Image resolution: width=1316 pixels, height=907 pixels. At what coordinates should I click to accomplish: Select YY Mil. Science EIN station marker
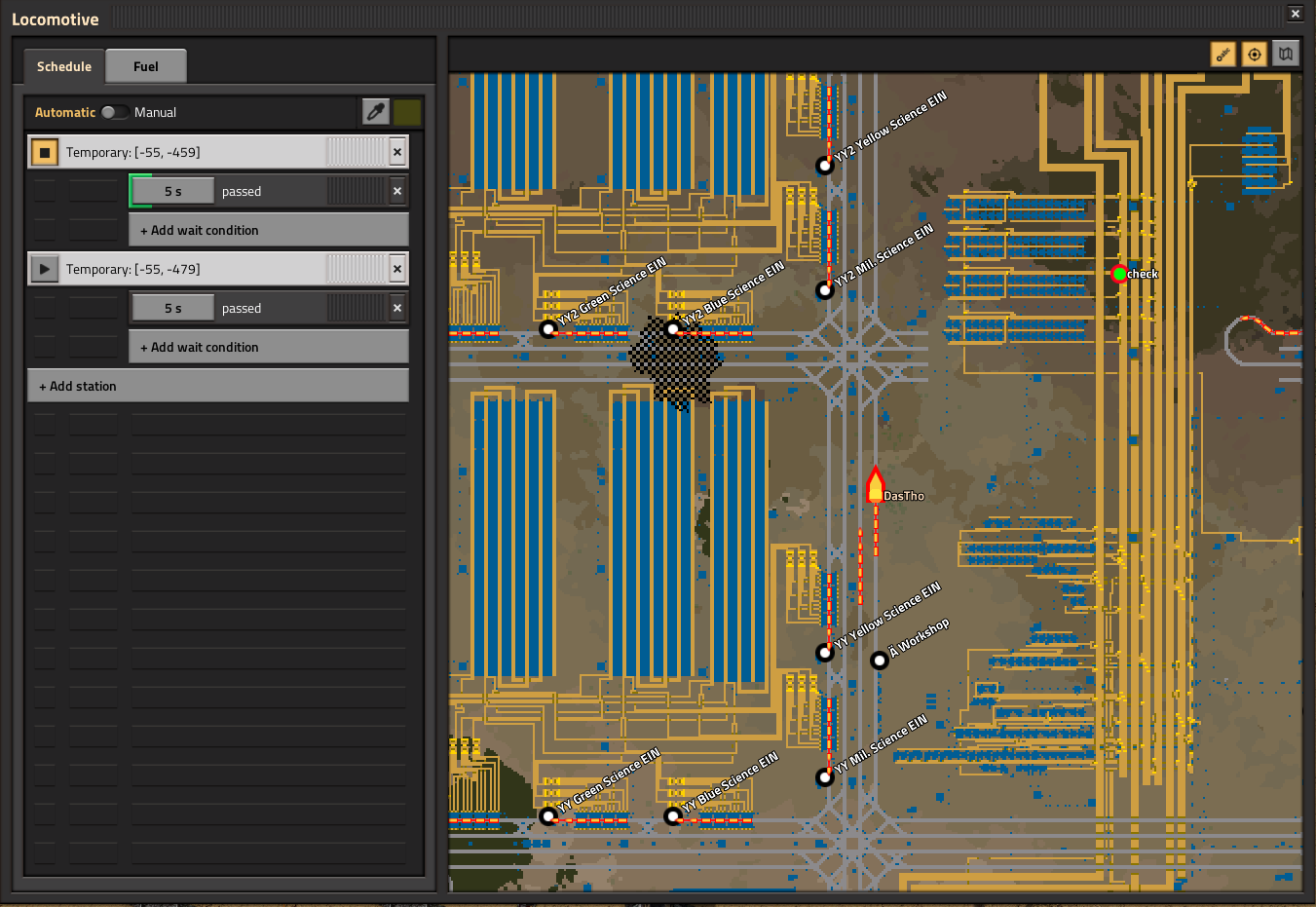[x=825, y=777]
